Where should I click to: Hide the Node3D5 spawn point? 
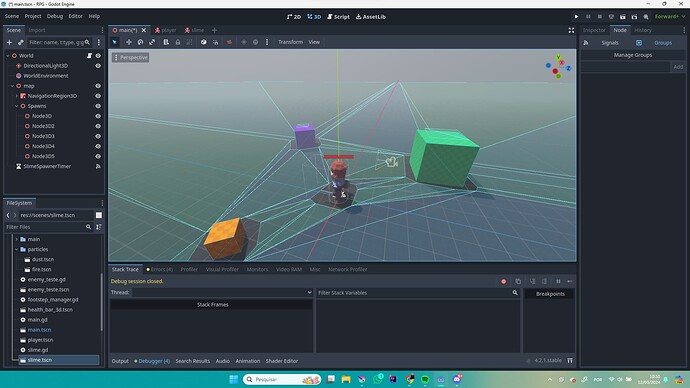[x=98, y=156]
